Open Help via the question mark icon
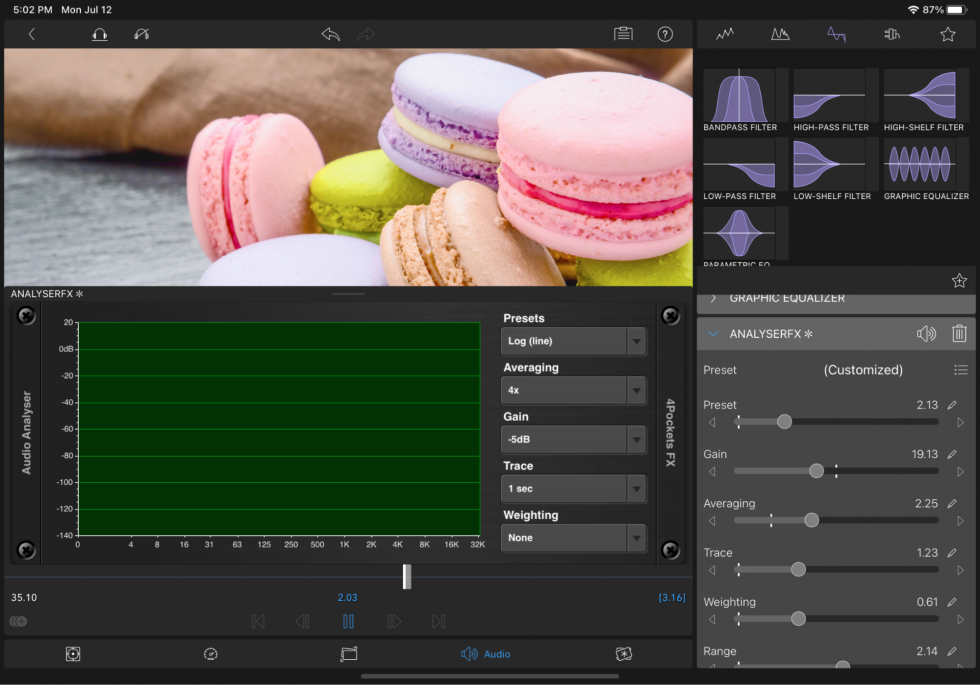The width and height of the screenshot is (980, 685). (664, 33)
